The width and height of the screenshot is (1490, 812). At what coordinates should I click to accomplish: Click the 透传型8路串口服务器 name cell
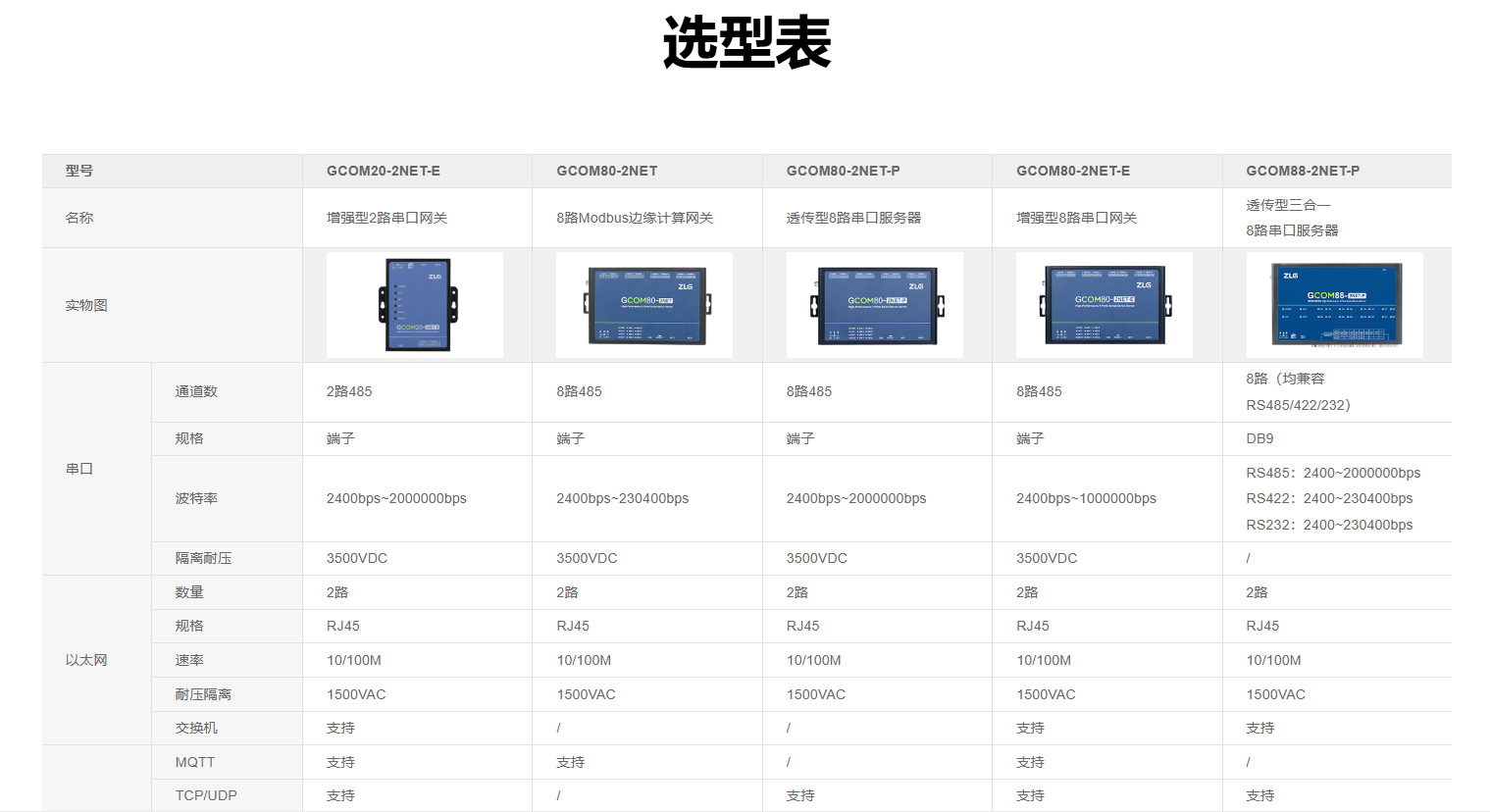coord(853,218)
